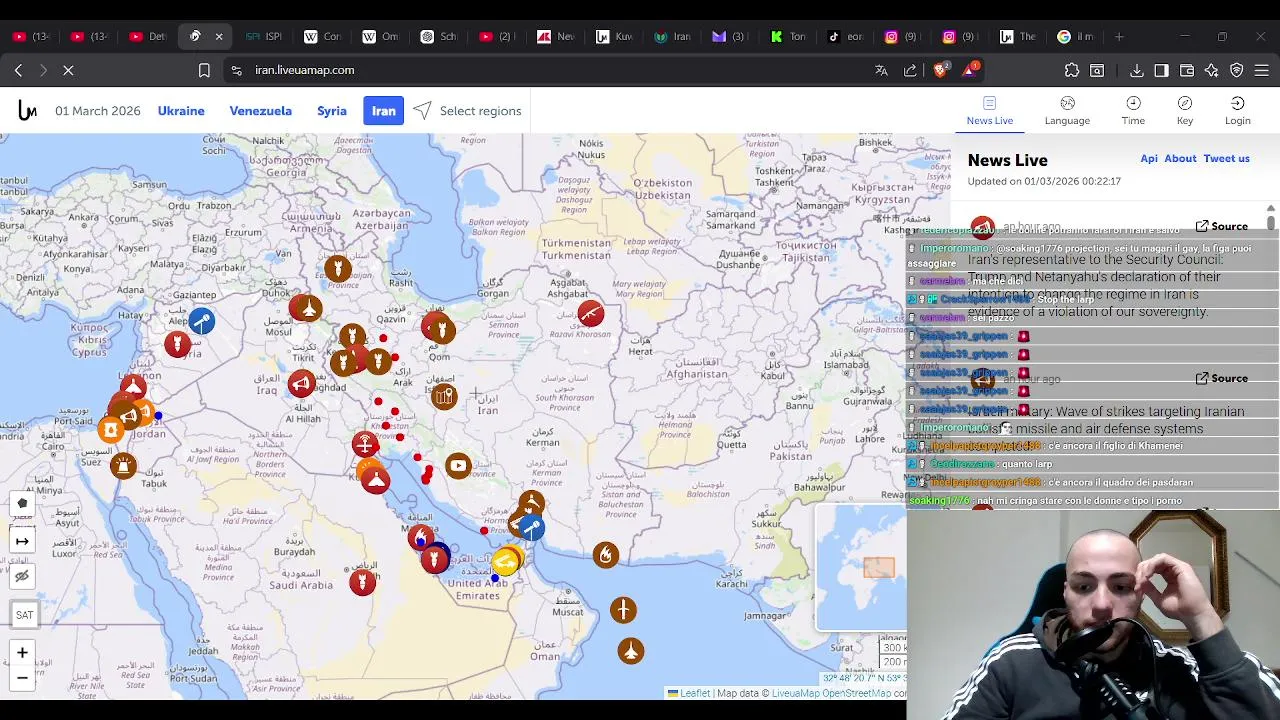1280x720 pixels.
Task: Click the brown map marker near Isfahan
Action: [444, 397]
